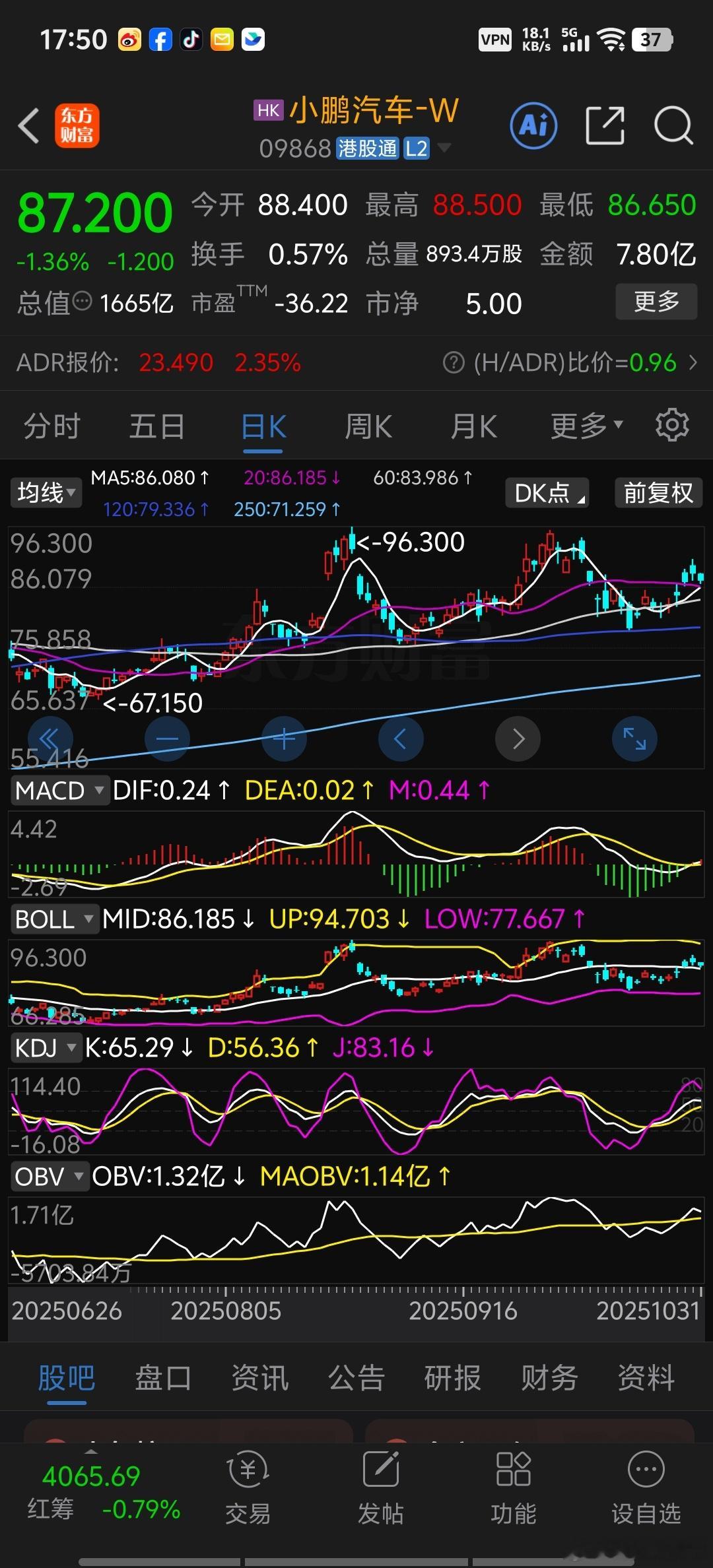Screen dimensions: 713x1568
Task: Tap VPN indicator in status bar
Action: (x=495, y=40)
